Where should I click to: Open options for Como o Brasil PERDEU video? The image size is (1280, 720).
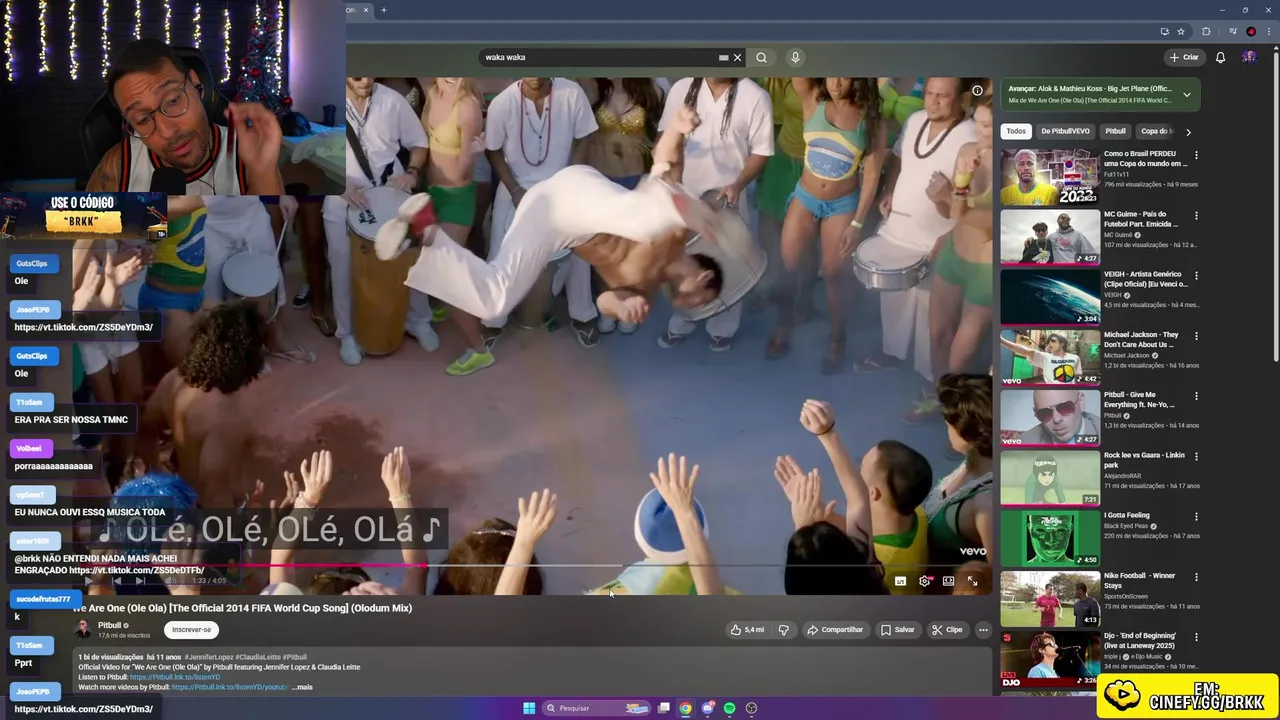[1196, 155]
